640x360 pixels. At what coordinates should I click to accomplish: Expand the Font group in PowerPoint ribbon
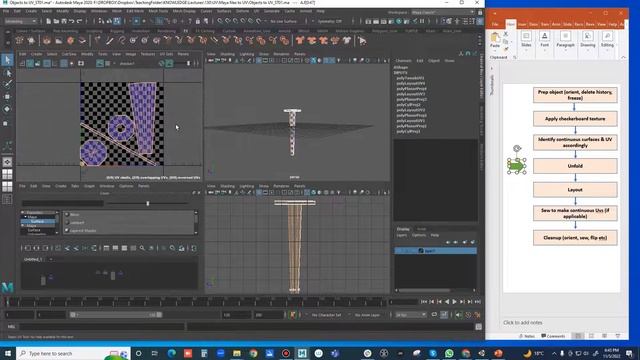click(544, 40)
